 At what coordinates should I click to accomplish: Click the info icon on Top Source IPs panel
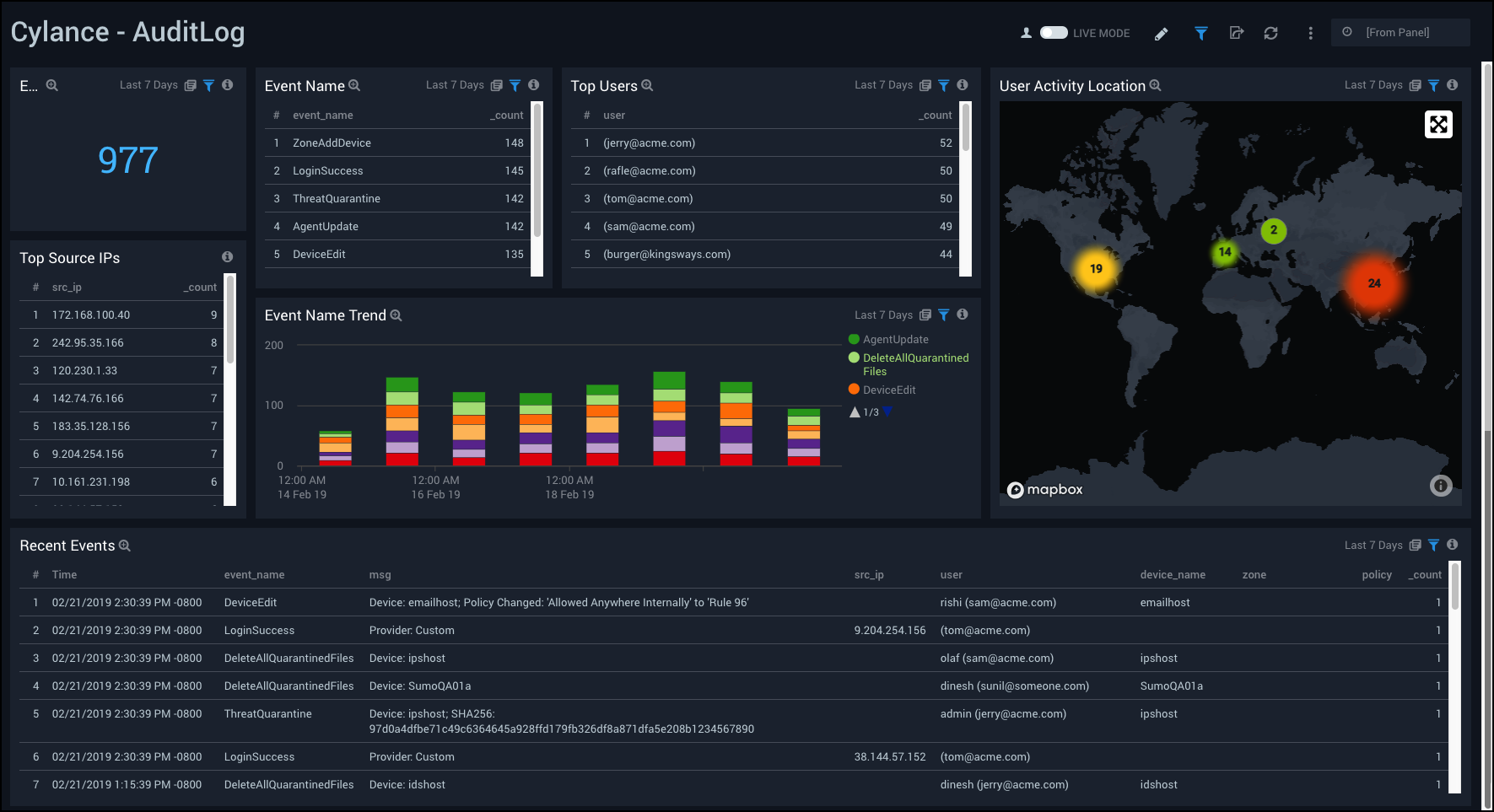(227, 257)
